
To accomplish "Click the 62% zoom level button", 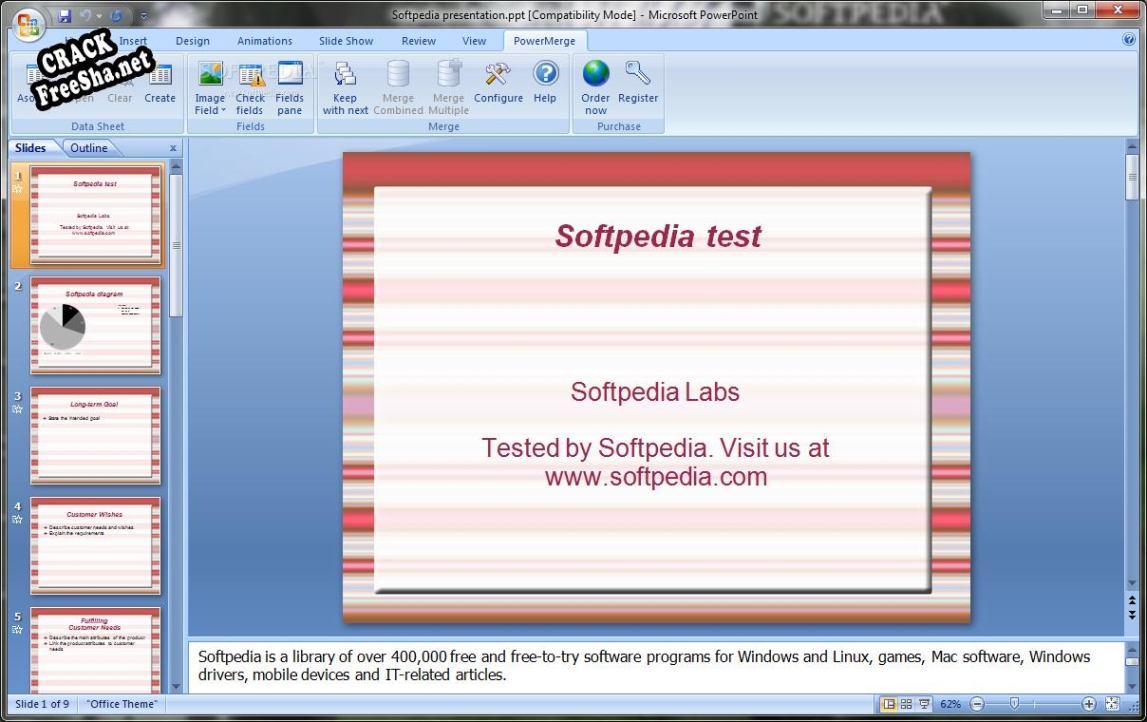I will click(x=950, y=704).
